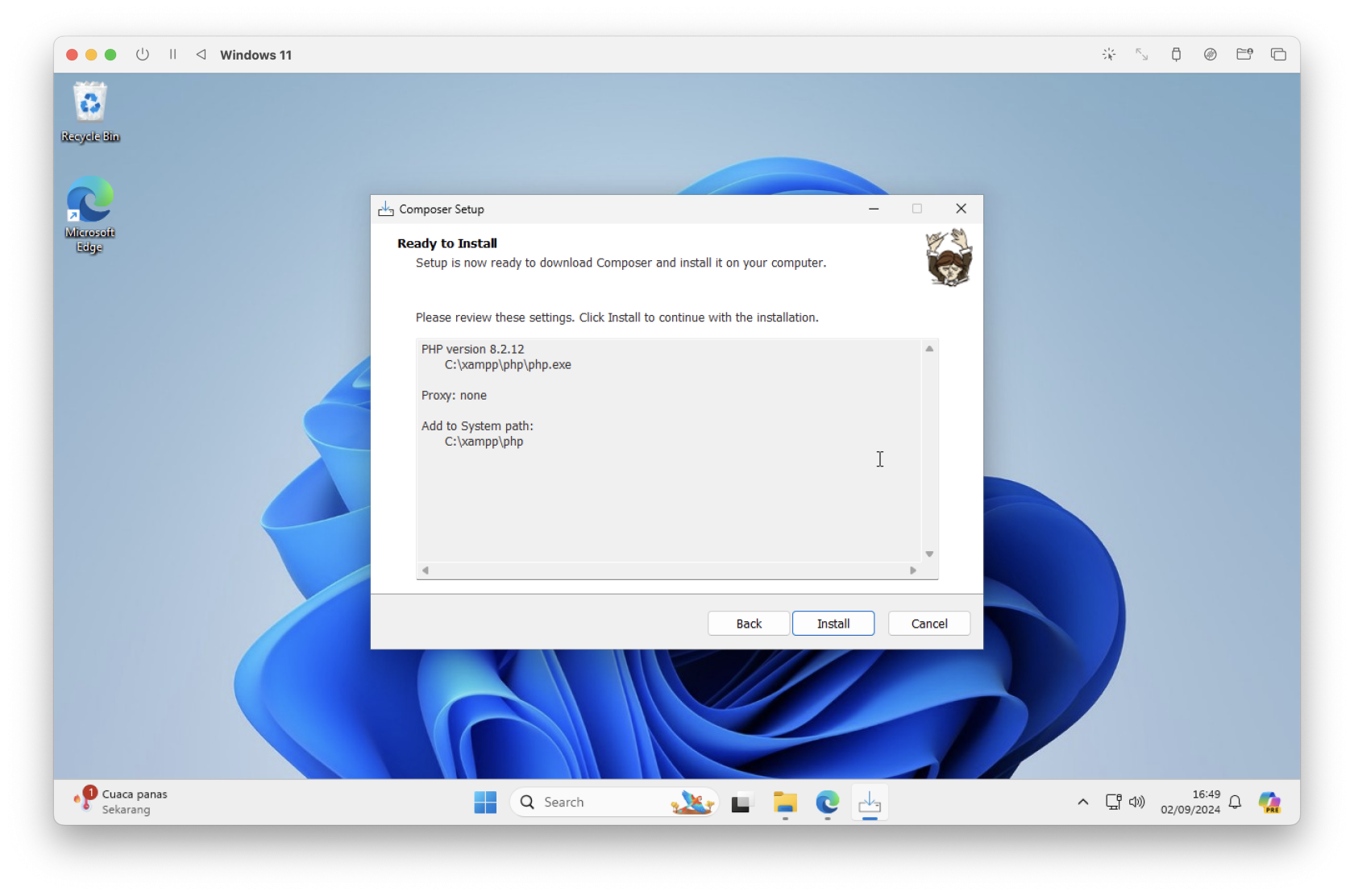1354x896 pixels.
Task: Click right arrow of horizontal scrollbar
Action: [913, 570]
